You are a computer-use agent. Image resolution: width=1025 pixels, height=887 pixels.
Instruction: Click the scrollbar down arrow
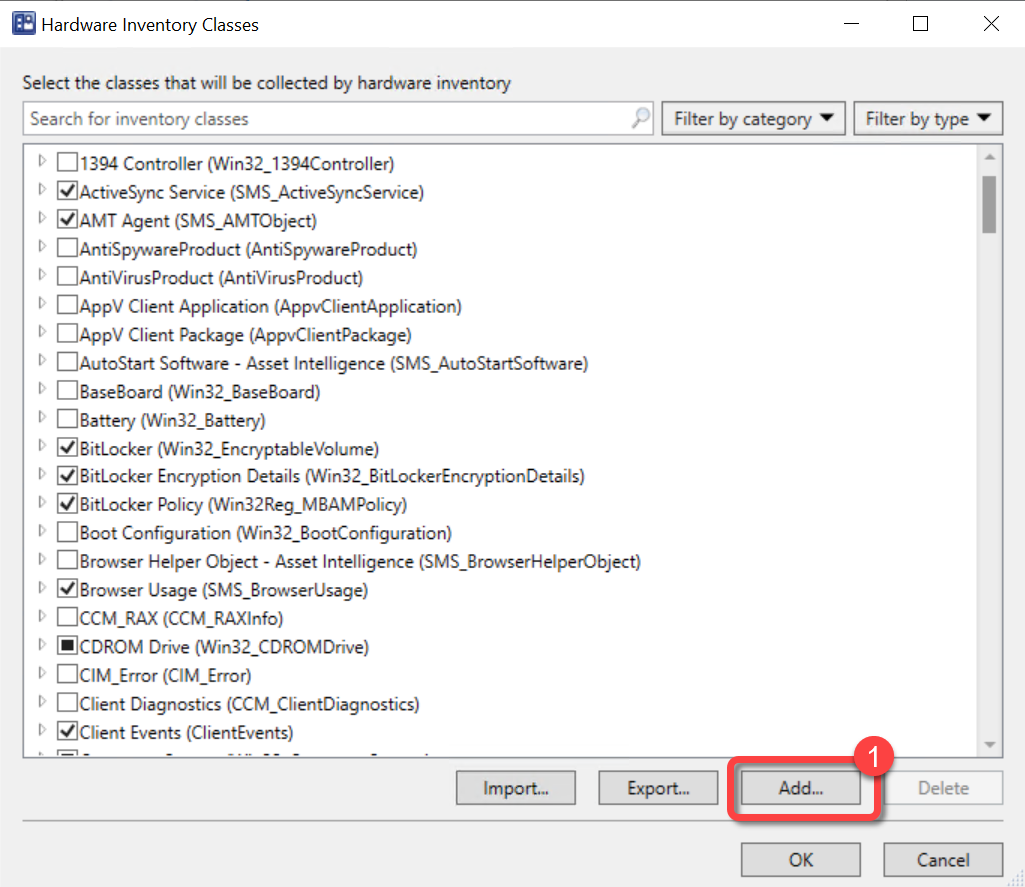pos(989,744)
